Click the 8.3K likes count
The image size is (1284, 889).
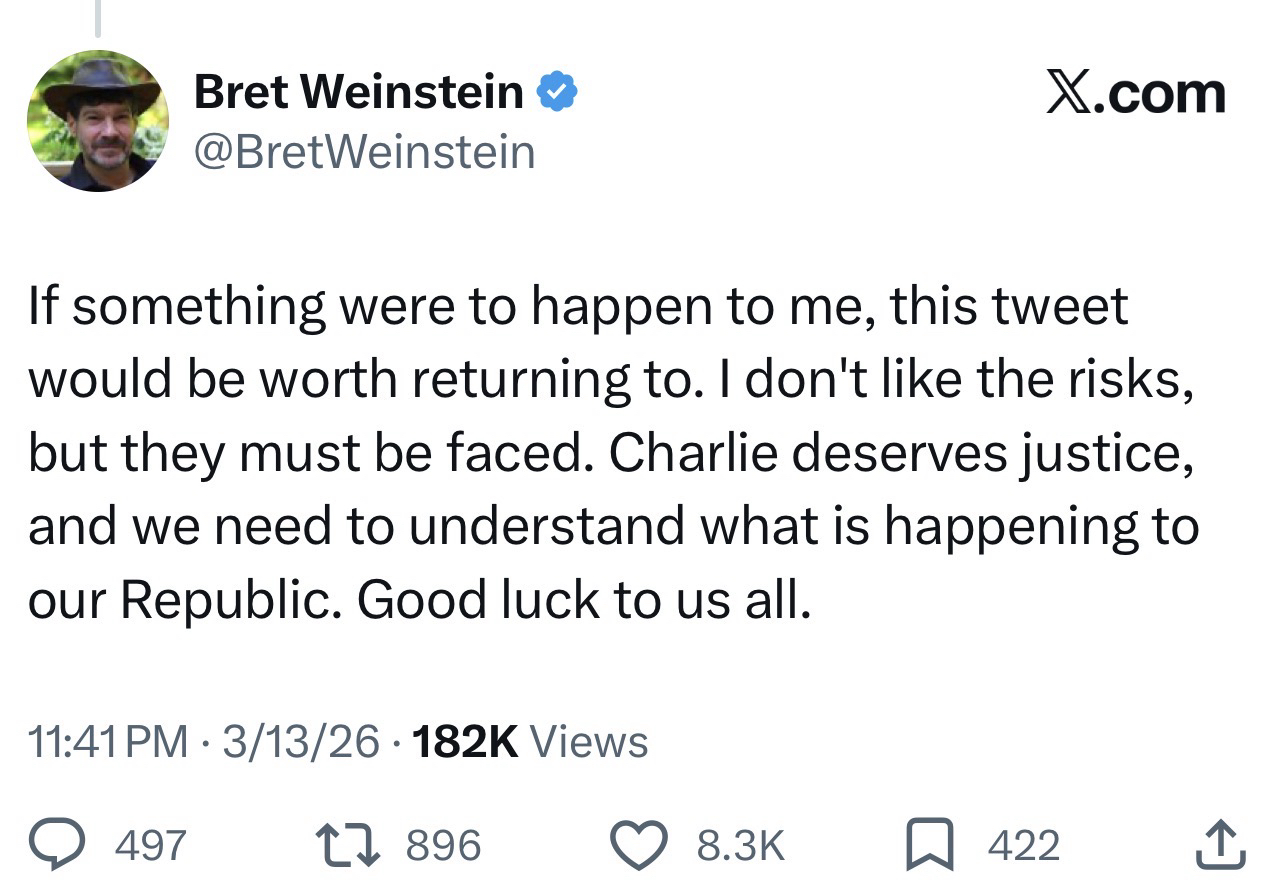[741, 846]
